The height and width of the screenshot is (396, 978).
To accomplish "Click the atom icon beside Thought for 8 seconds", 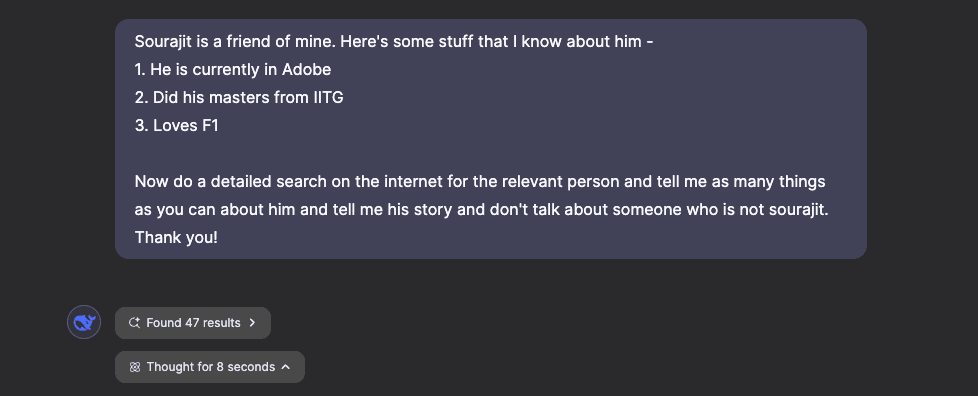I will tap(134, 367).
